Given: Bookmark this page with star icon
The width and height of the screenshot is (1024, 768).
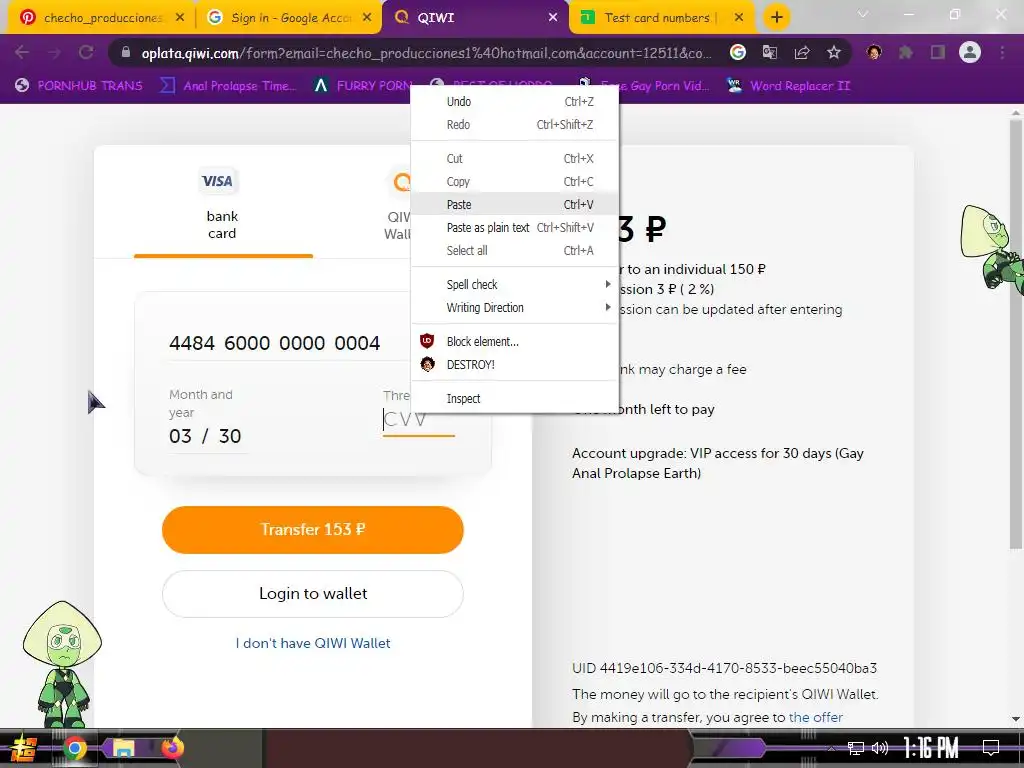Looking at the screenshot, I should click(834, 52).
